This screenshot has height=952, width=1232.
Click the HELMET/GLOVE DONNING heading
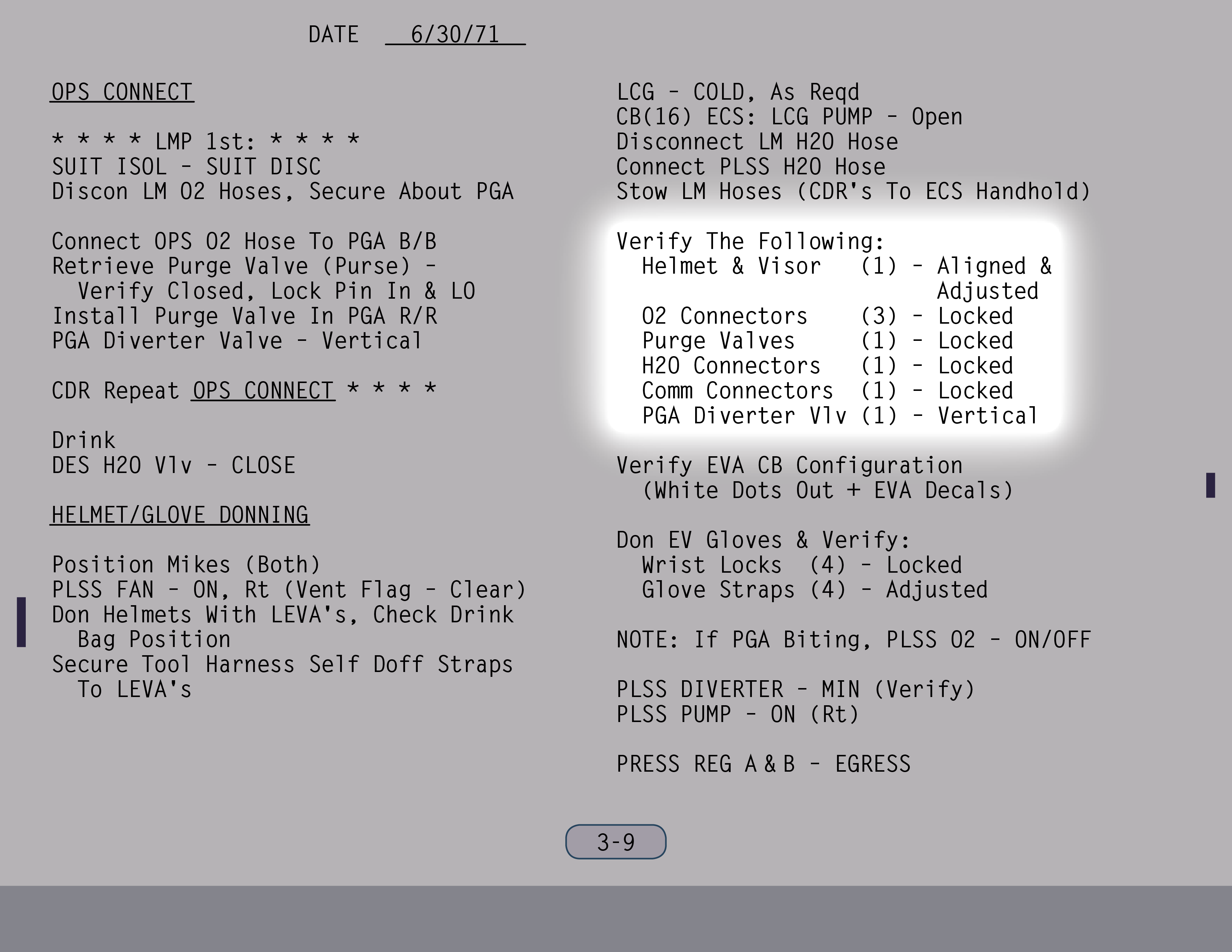coord(179,515)
